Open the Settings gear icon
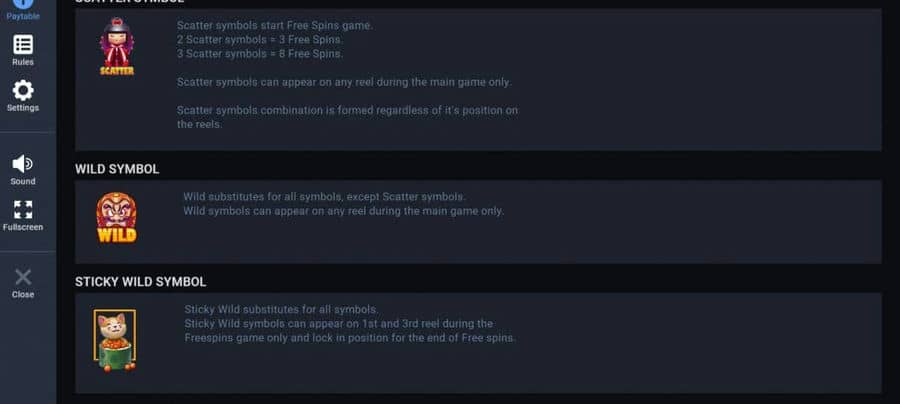 [23, 90]
